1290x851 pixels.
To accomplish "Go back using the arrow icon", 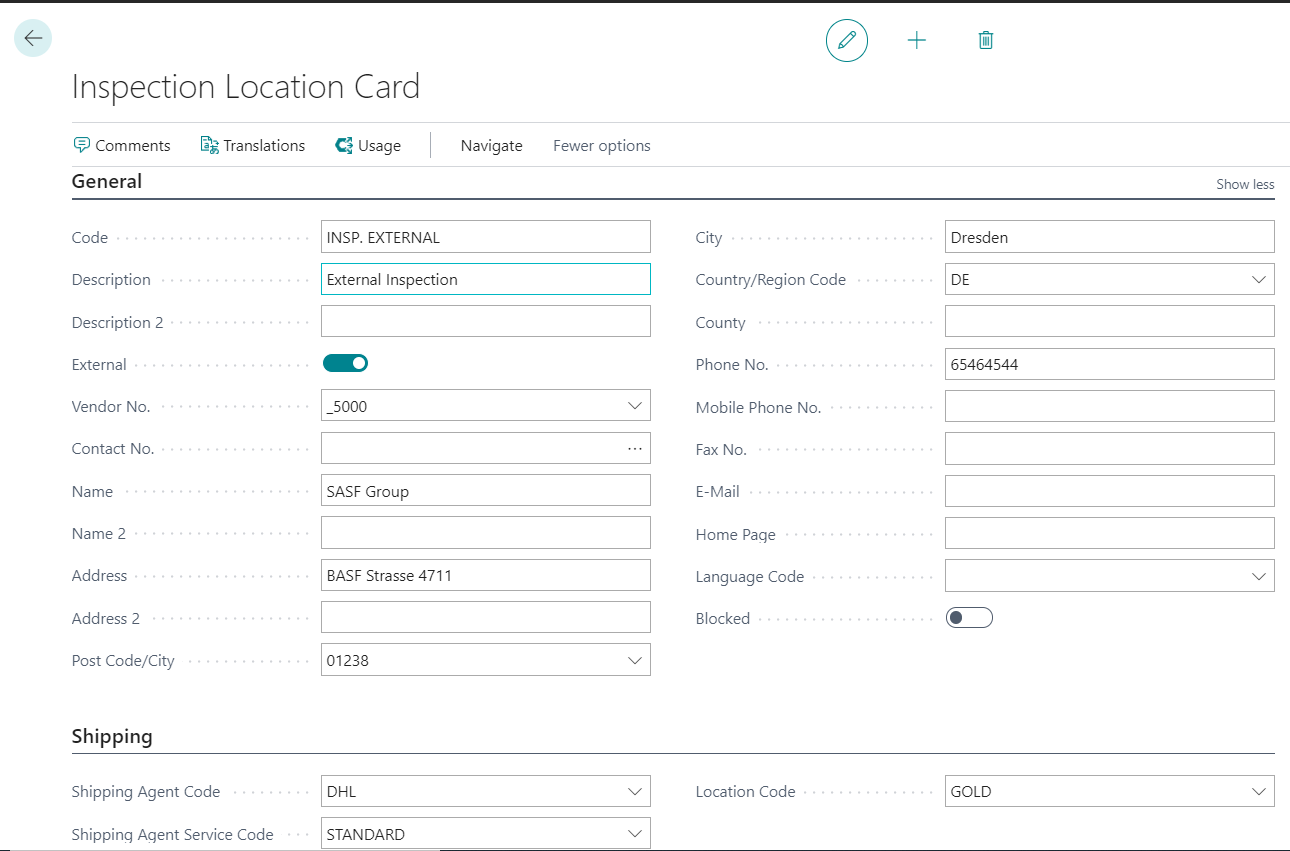I will coord(33,38).
